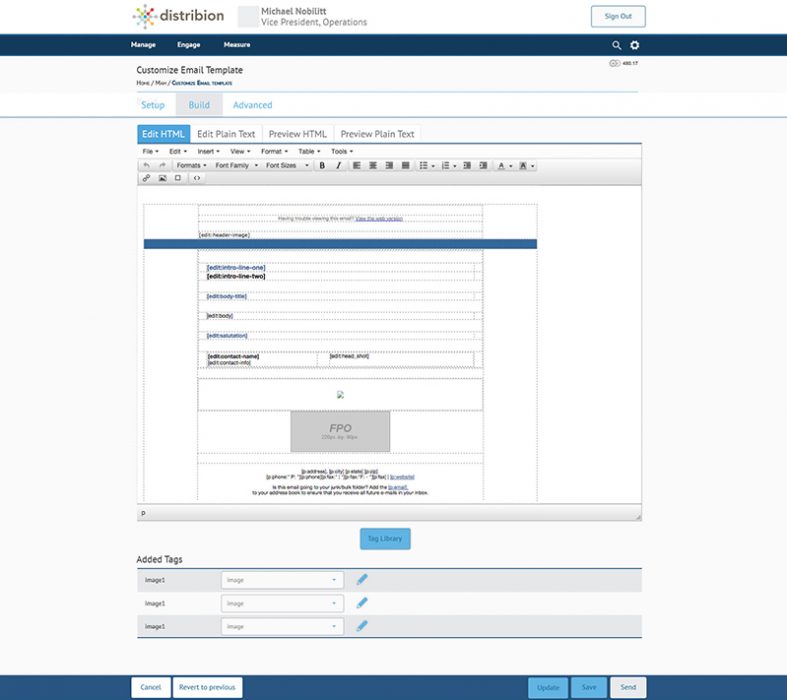Insert a link using the link icon
Image resolution: width=787 pixels, height=700 pixels.
tap(147, 178)
